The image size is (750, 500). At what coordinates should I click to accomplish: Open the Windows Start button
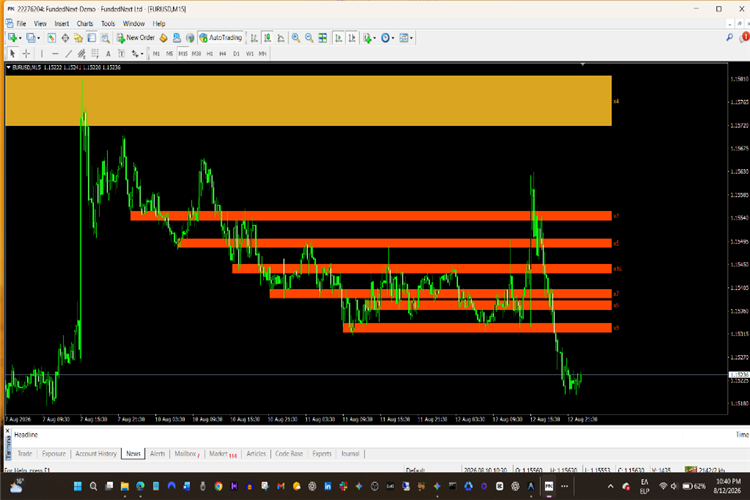[x=77, y=486]
